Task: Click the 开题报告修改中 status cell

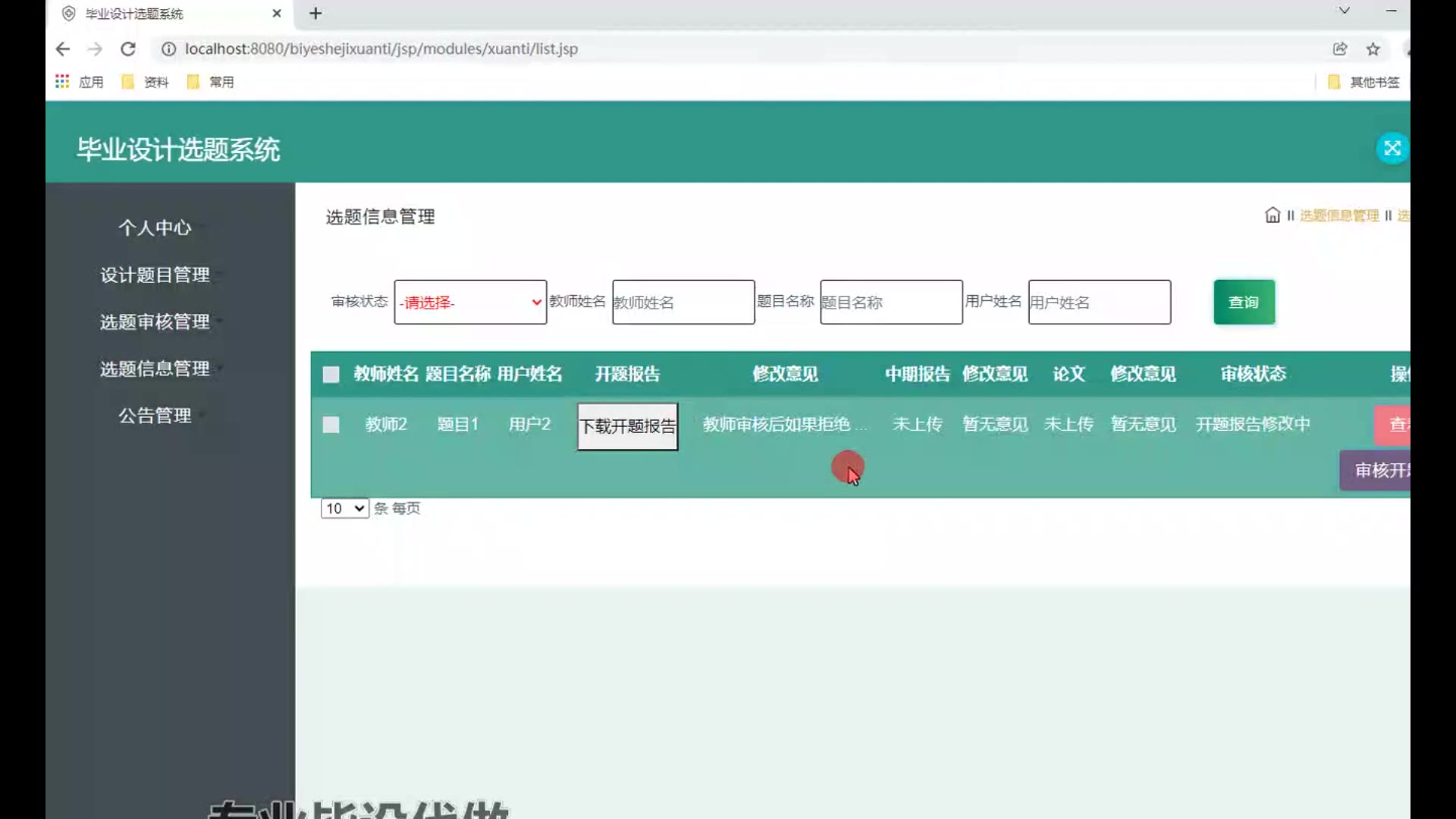Action: click(x=1254, y=425)
